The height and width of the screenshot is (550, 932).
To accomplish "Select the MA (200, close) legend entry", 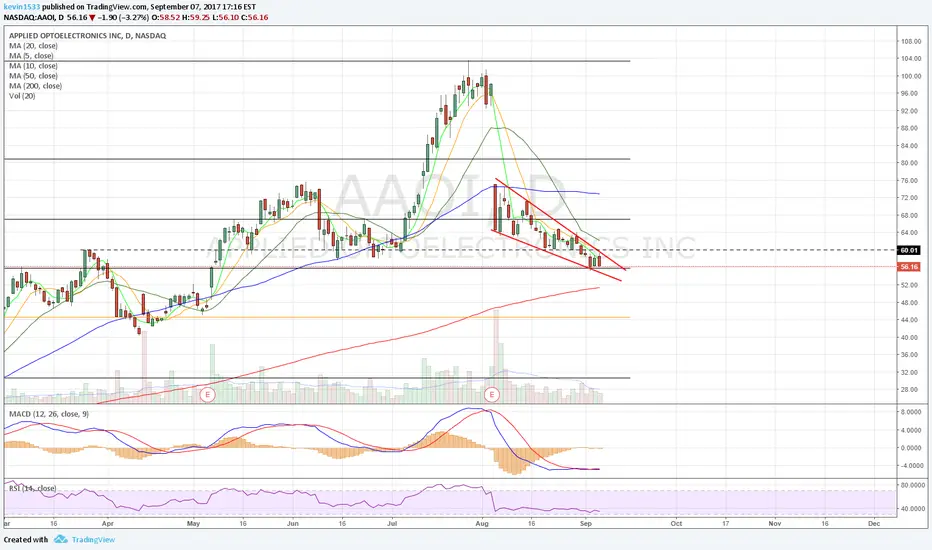I will click(x=35, y=86).
